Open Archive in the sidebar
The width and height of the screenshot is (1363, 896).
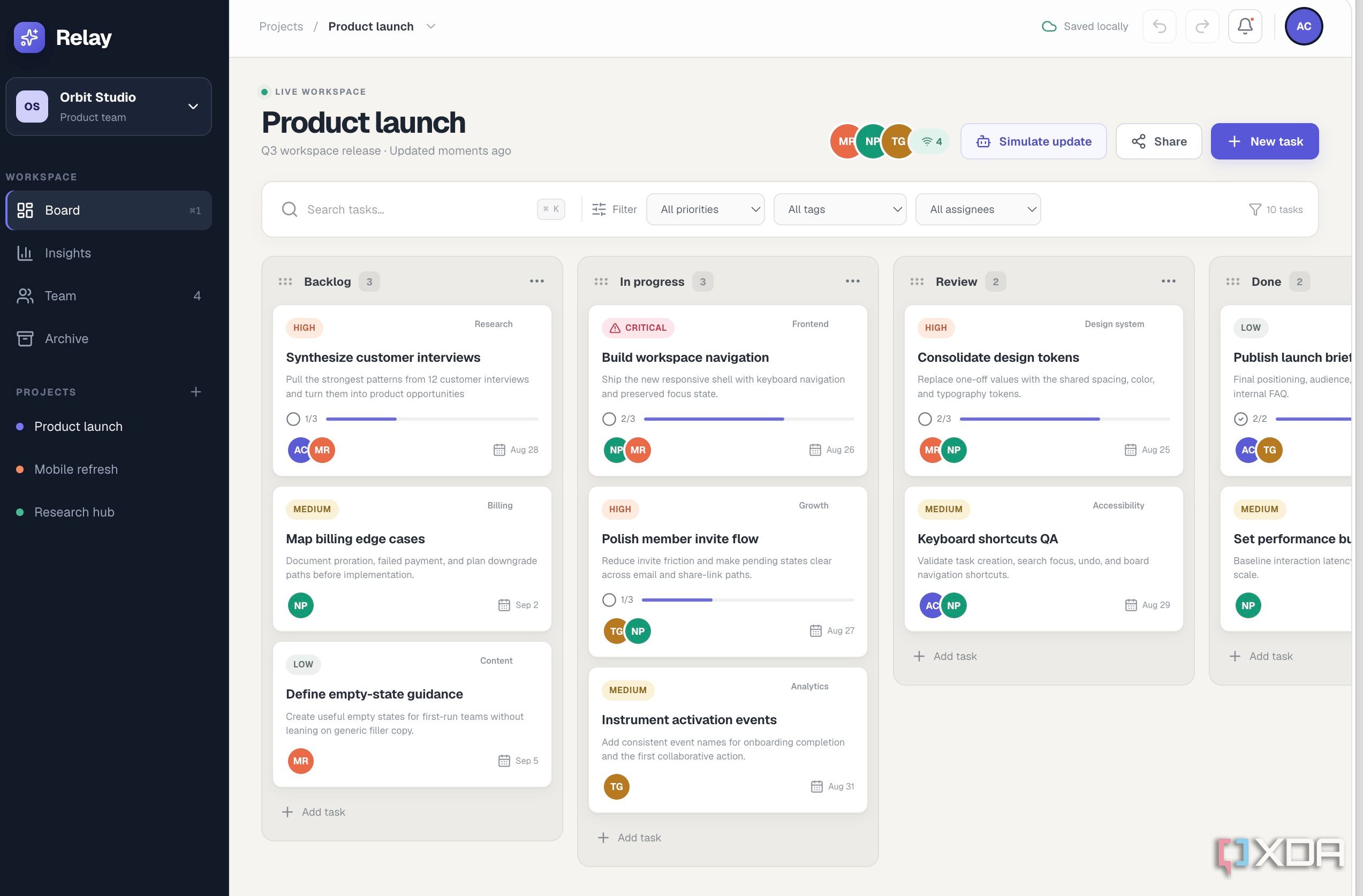pyautogui.click(x=109, y=339)
